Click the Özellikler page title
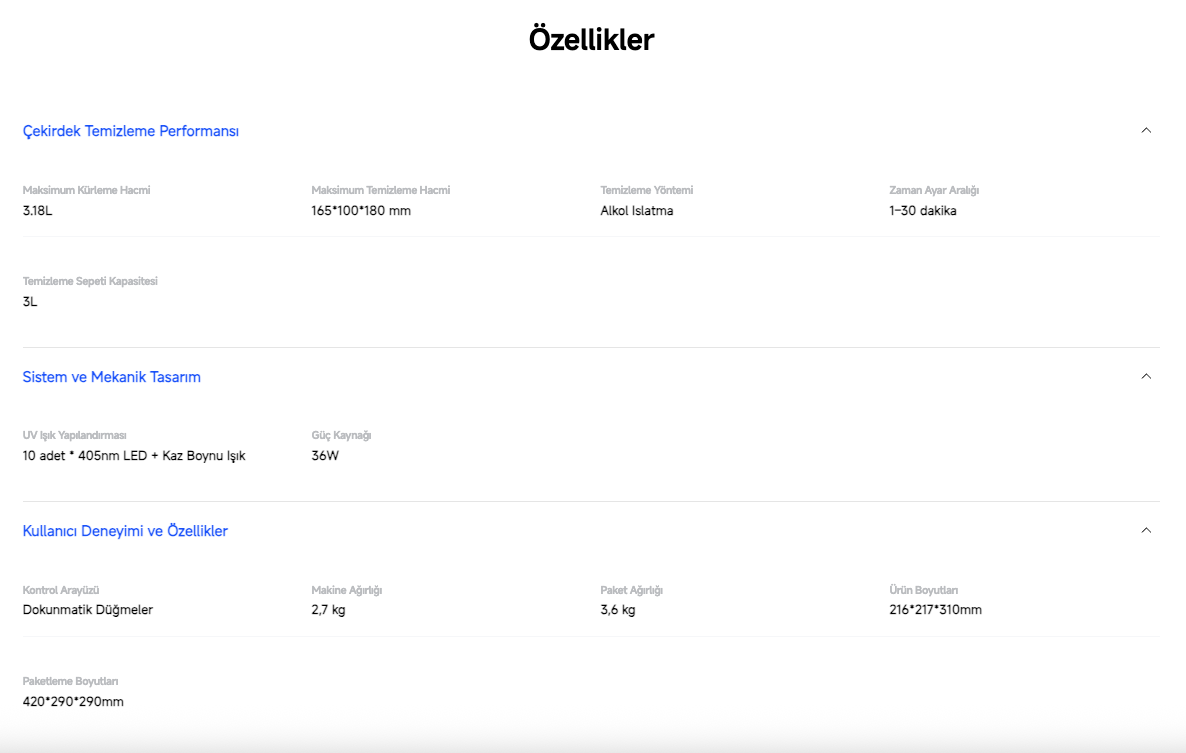Screen dimensions: 1186x753 coord(591,39)
